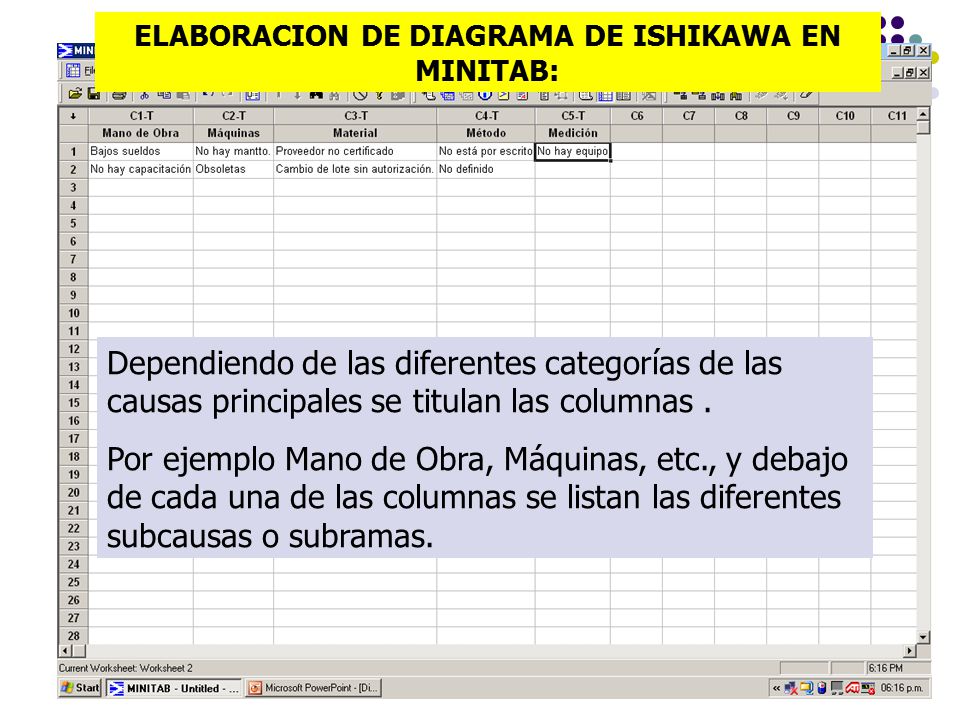This screenshot has height=720, width=960.
Task: Click the ATI tray icon
Action: 853,688
